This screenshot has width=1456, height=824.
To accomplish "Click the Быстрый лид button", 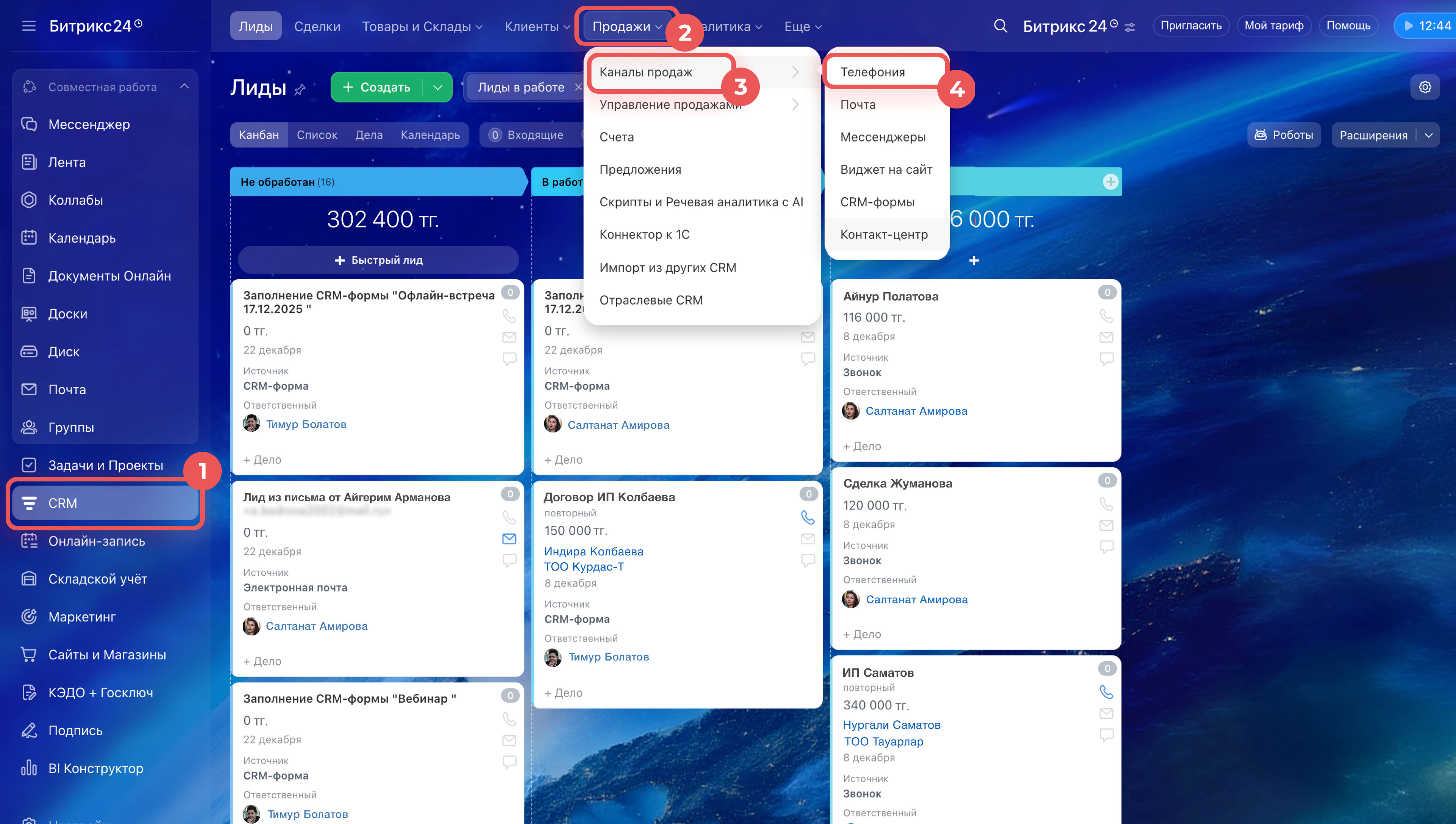I will coord(378,260).
